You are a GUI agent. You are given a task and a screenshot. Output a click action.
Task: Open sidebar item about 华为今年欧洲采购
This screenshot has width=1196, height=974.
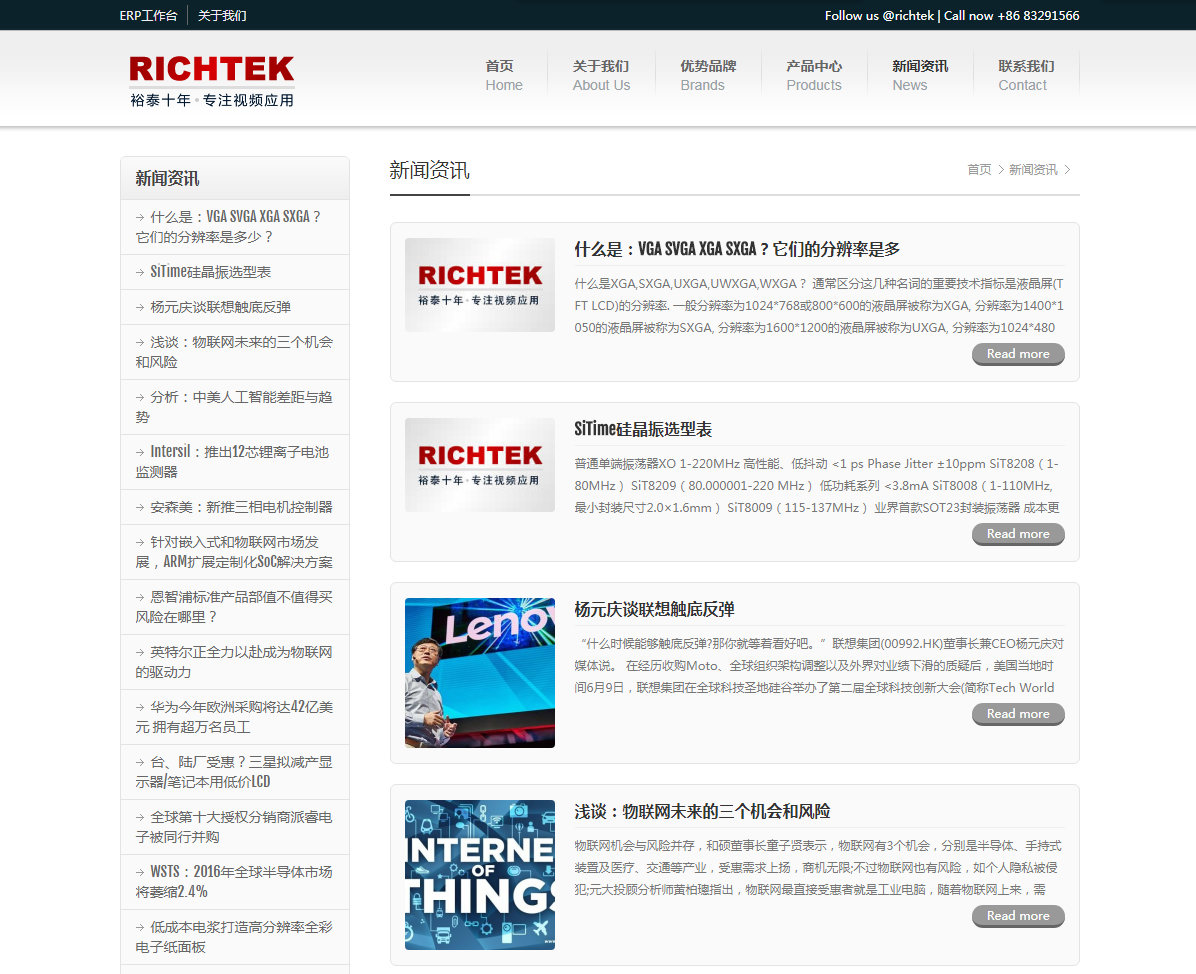(235, 716)
